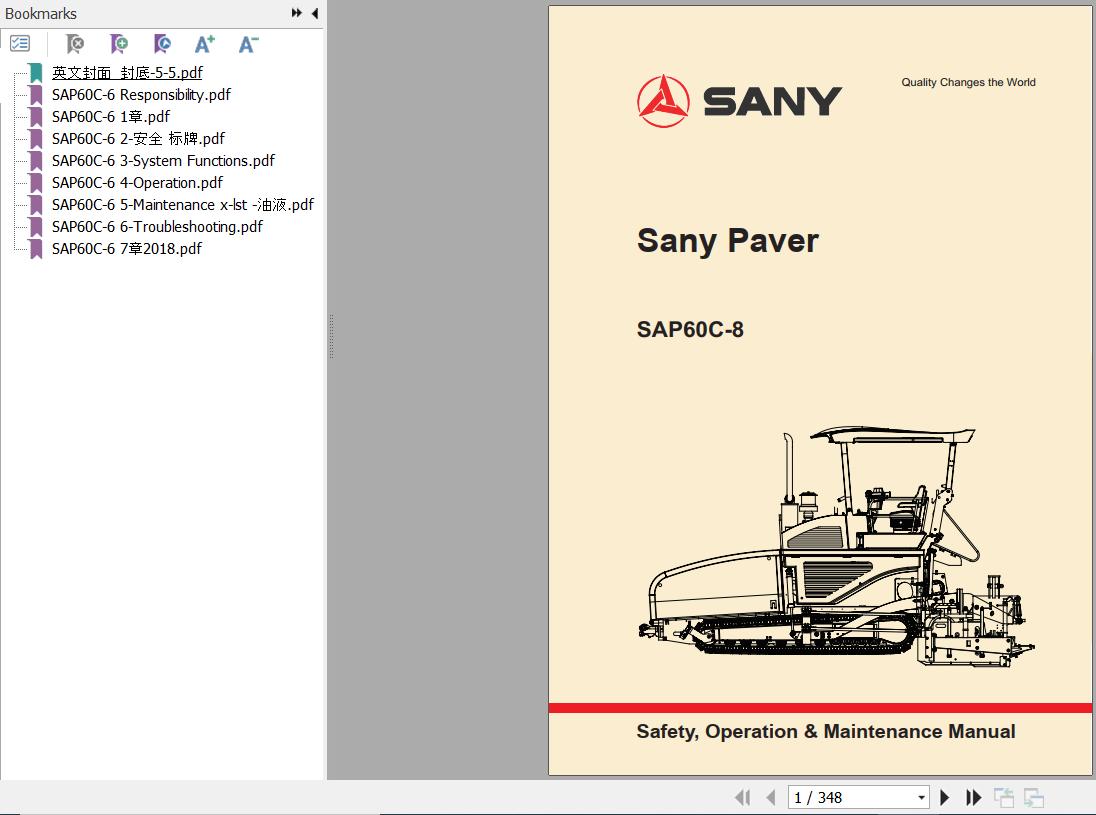
Task: Click the previous view icon
Action: coord(1004,798)
